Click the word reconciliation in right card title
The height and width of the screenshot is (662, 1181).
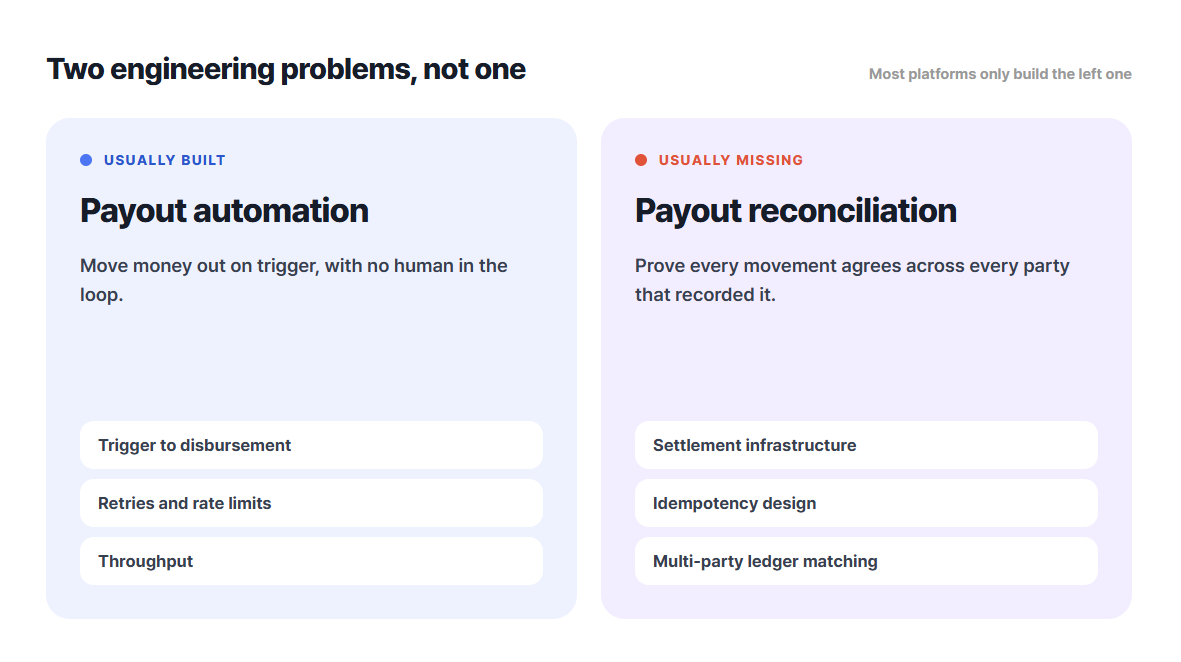tap(853, 211)
